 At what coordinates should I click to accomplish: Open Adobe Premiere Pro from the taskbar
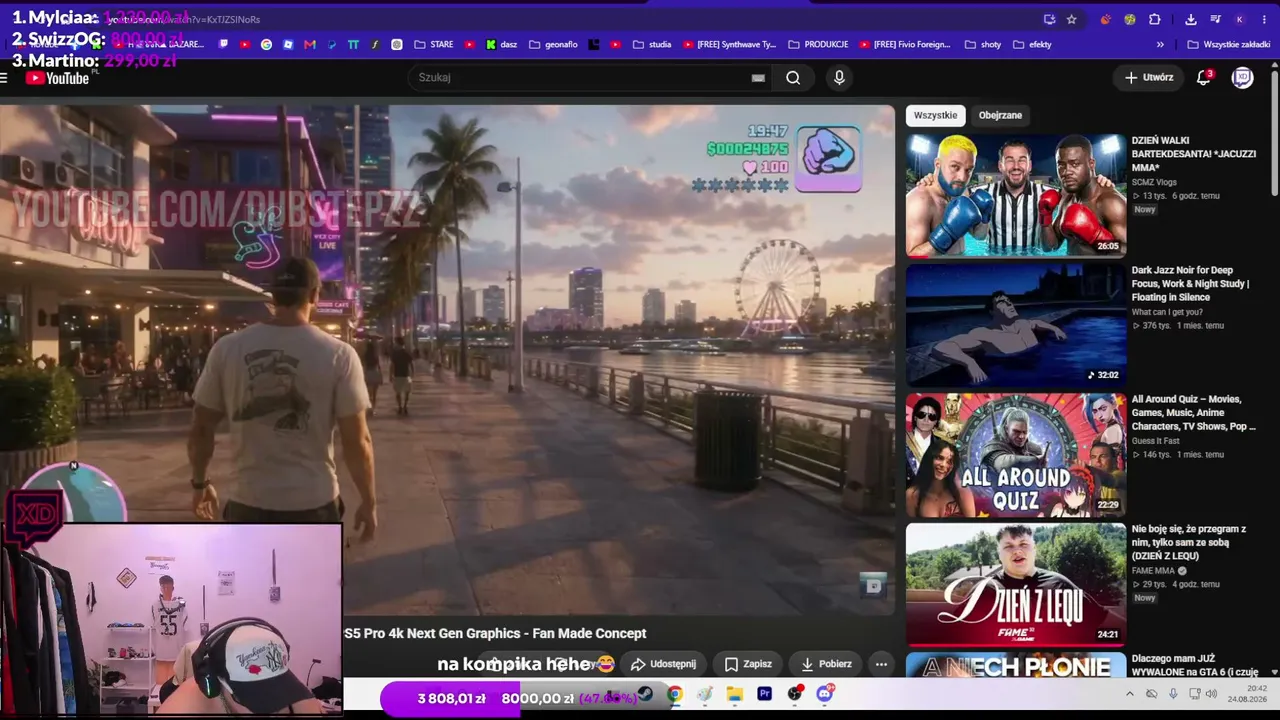[x=765, y=694]
